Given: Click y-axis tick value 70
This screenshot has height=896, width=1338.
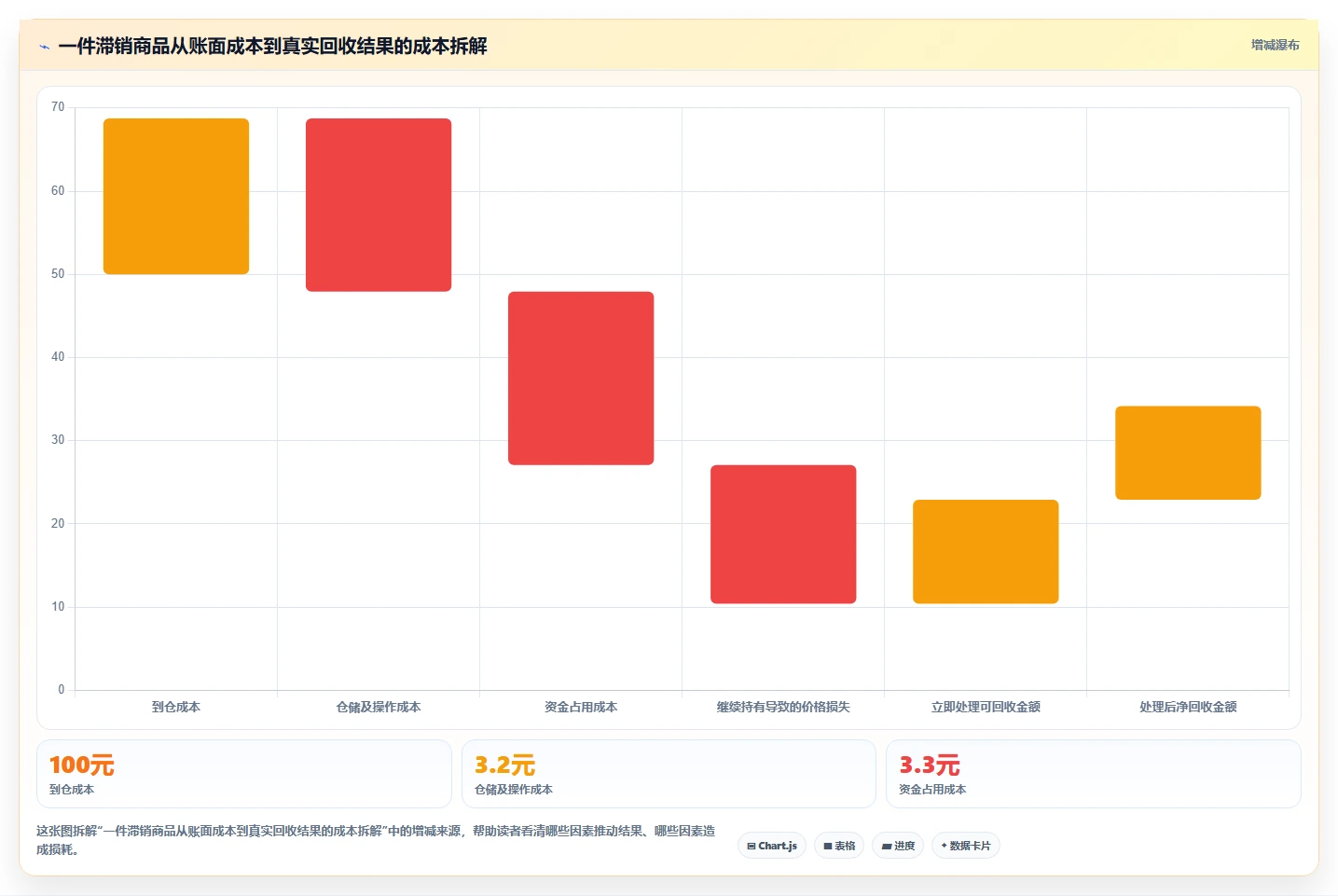Looking at the screenshot, I should click(x=58, y=107).
